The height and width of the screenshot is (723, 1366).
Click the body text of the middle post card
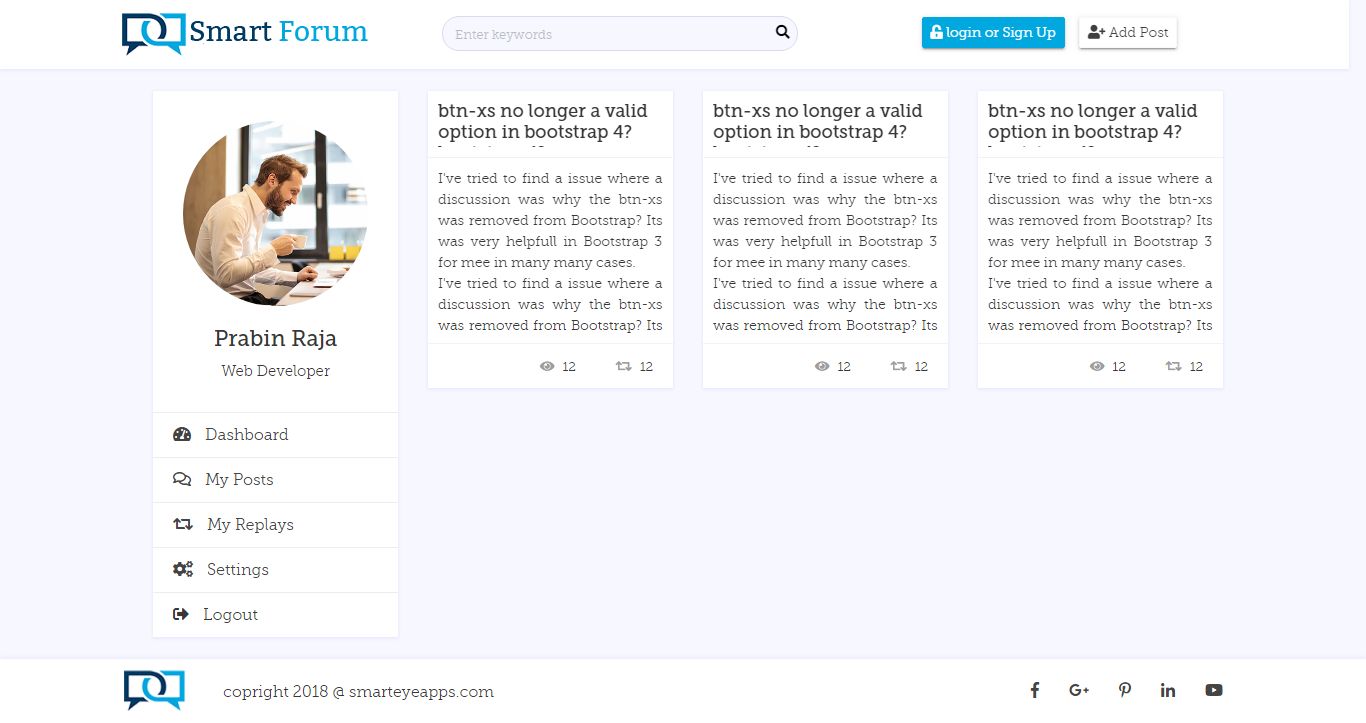[825, 251]
